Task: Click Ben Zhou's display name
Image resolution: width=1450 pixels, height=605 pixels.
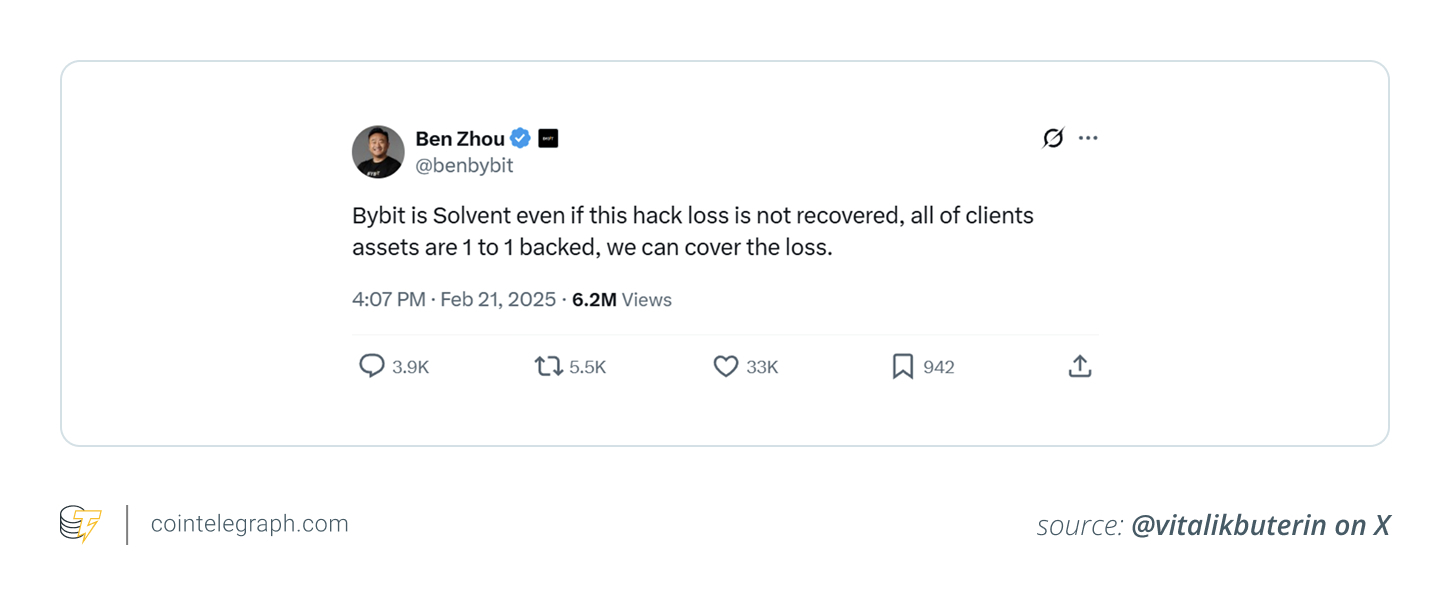Action: click(x=459, y=138)
